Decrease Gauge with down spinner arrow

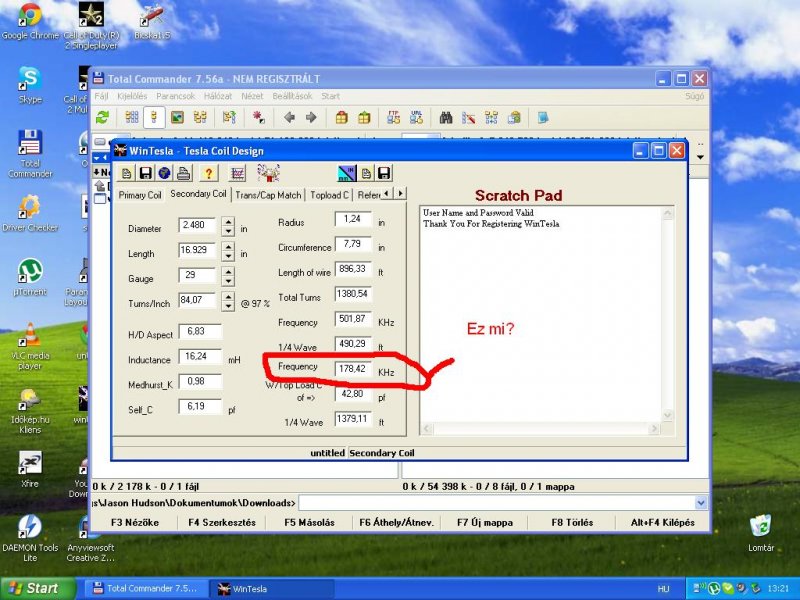tap(228, 281)
